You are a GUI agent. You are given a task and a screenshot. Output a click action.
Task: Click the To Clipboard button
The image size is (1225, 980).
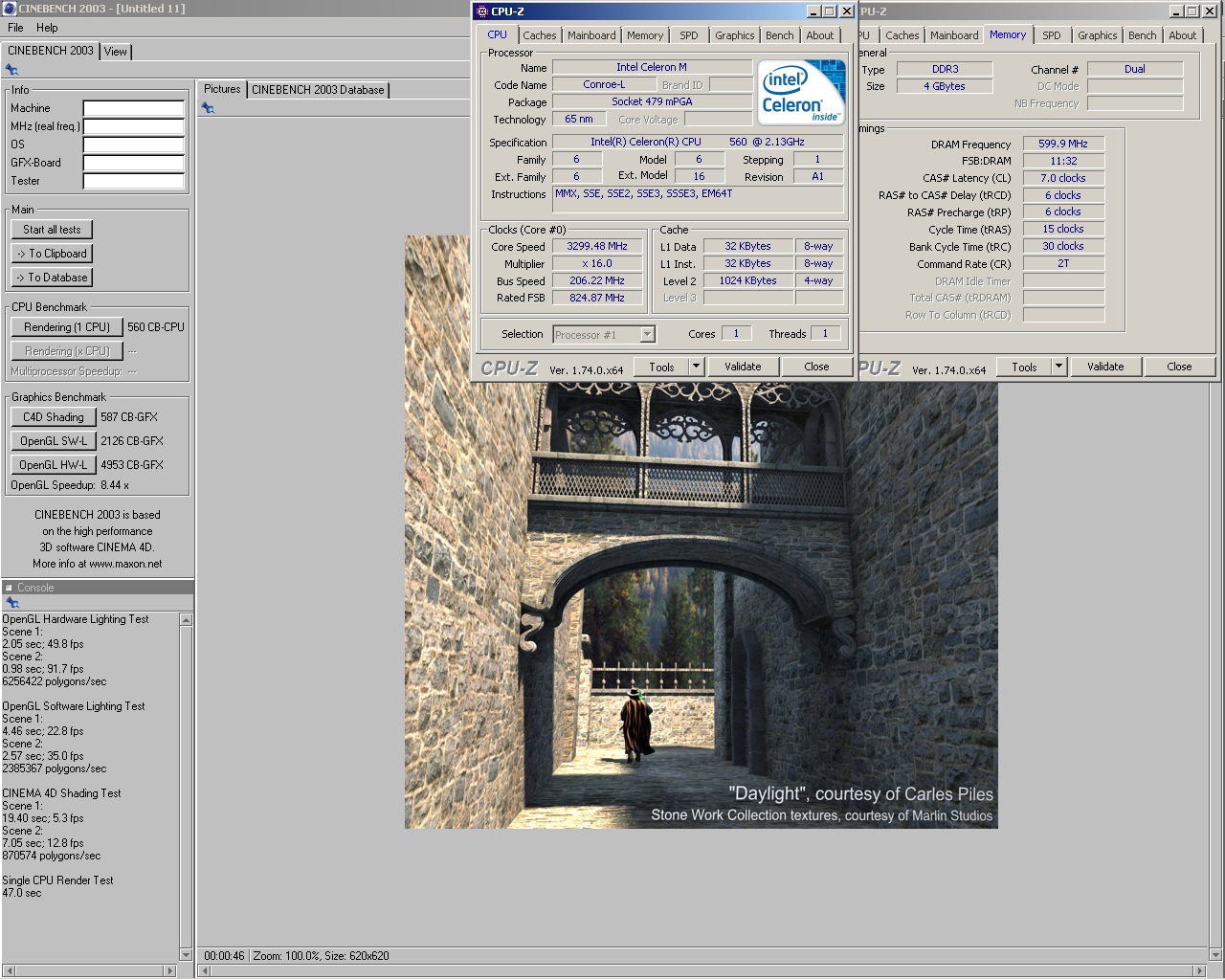tap(52, 254)
